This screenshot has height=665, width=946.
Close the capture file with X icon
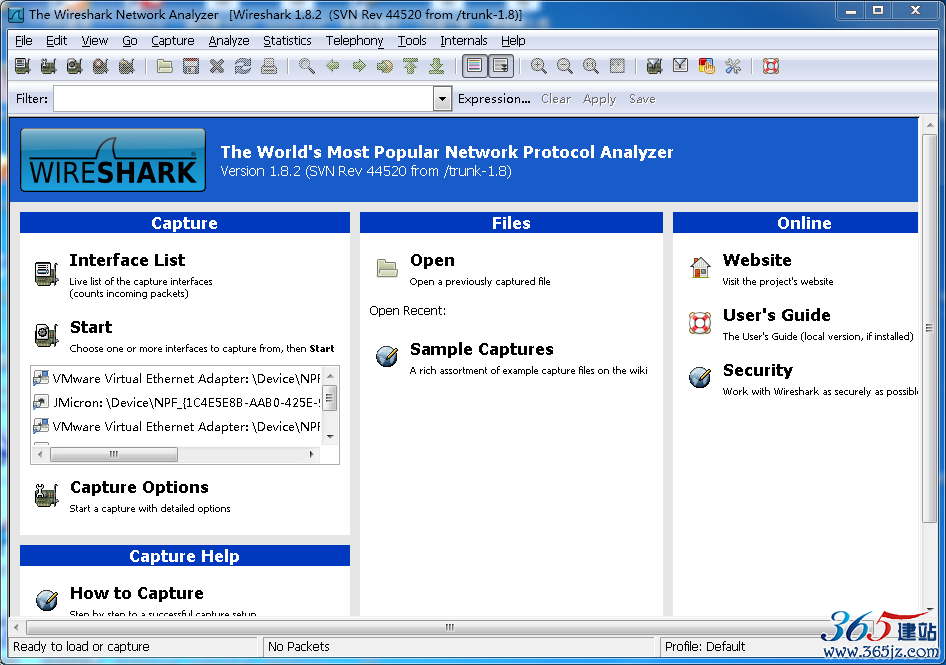point(217,66)
